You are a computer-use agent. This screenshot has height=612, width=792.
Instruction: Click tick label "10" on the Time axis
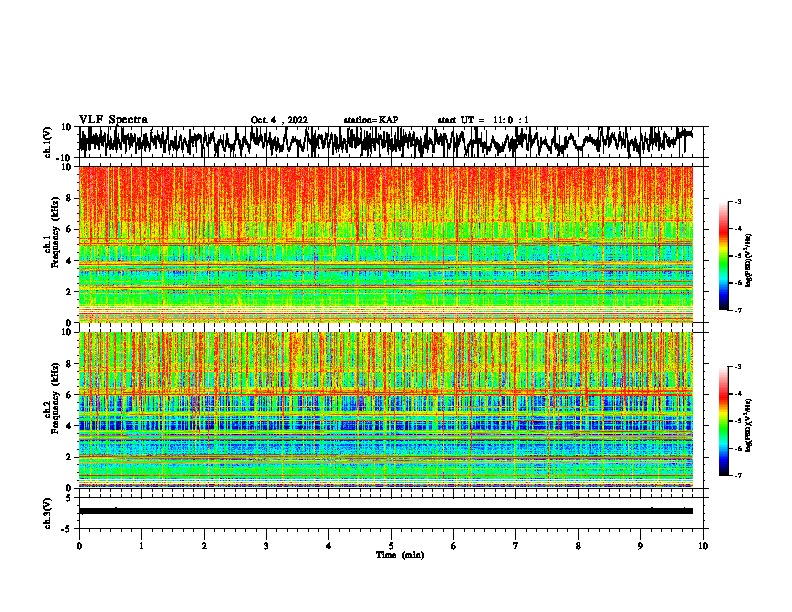(x=703, y=546)
